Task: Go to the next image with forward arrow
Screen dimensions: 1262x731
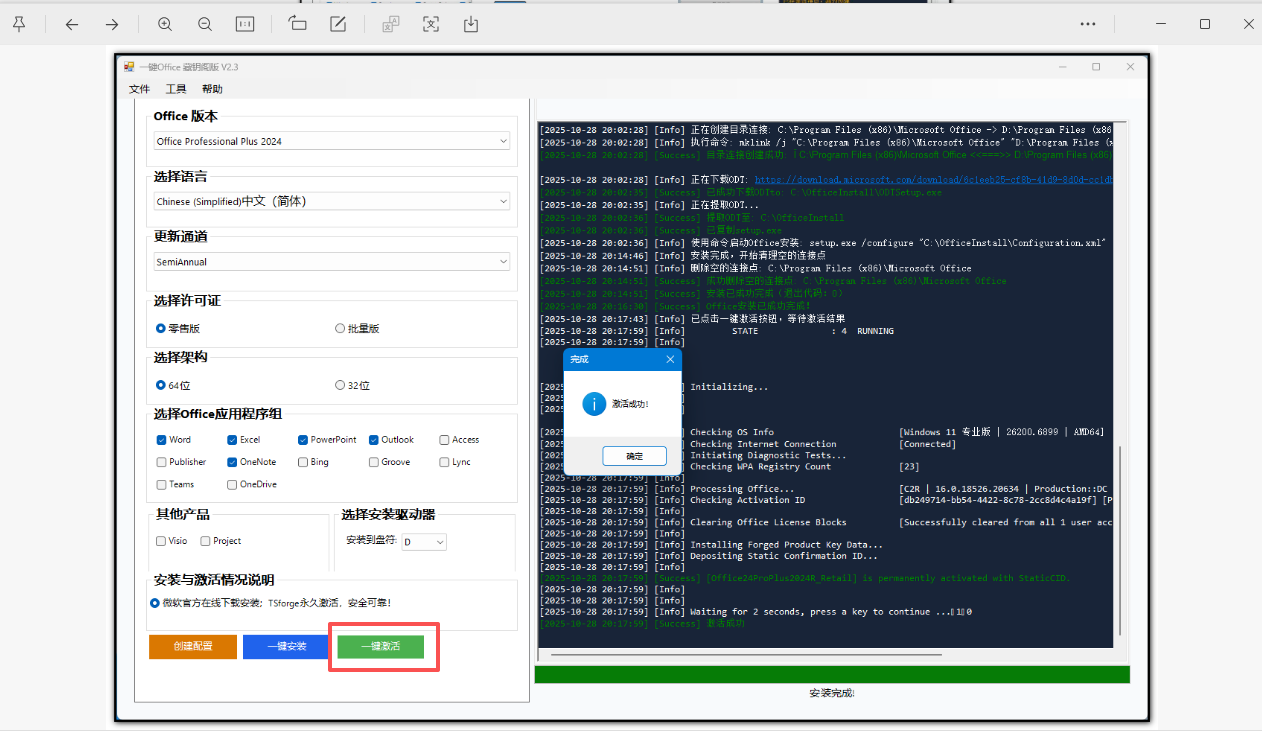Action: [112, 24]
